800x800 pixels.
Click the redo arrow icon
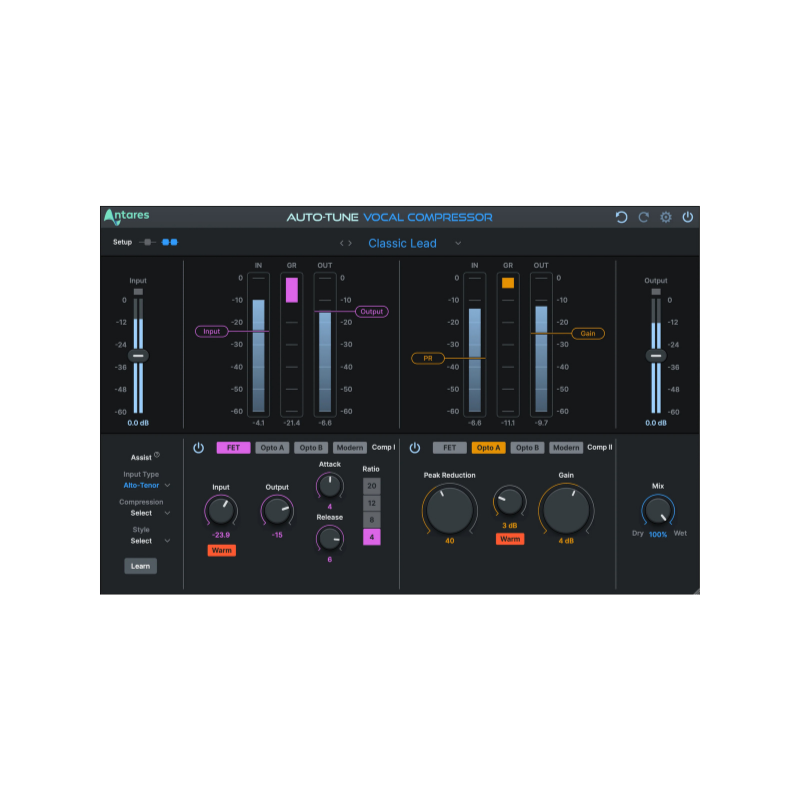[x=644, y=217]
